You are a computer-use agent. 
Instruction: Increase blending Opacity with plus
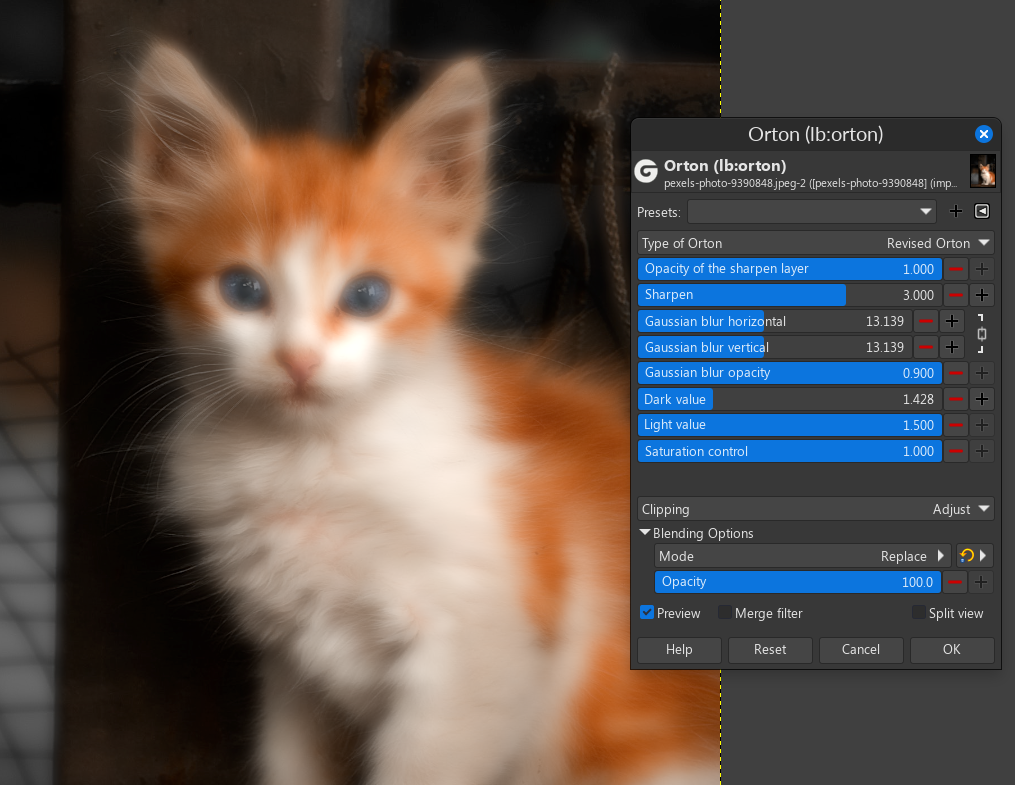[x=981, y=582]
